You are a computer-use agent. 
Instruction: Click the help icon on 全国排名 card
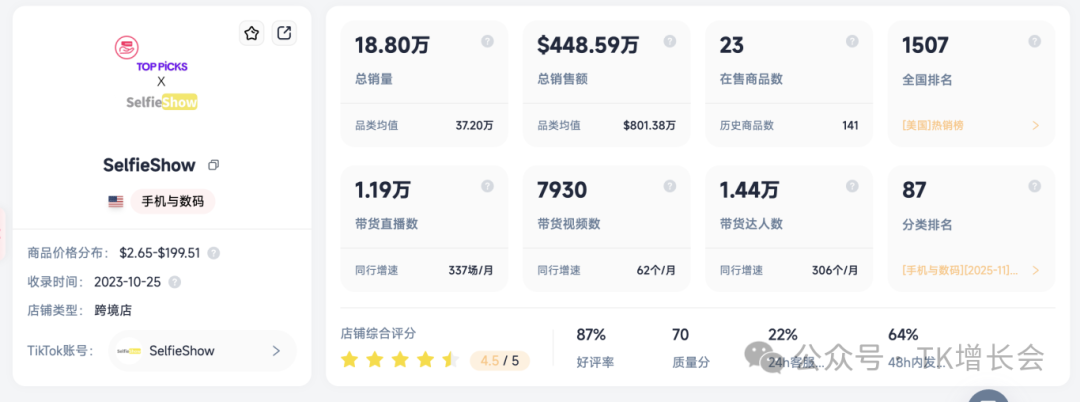click(1034, 41)
